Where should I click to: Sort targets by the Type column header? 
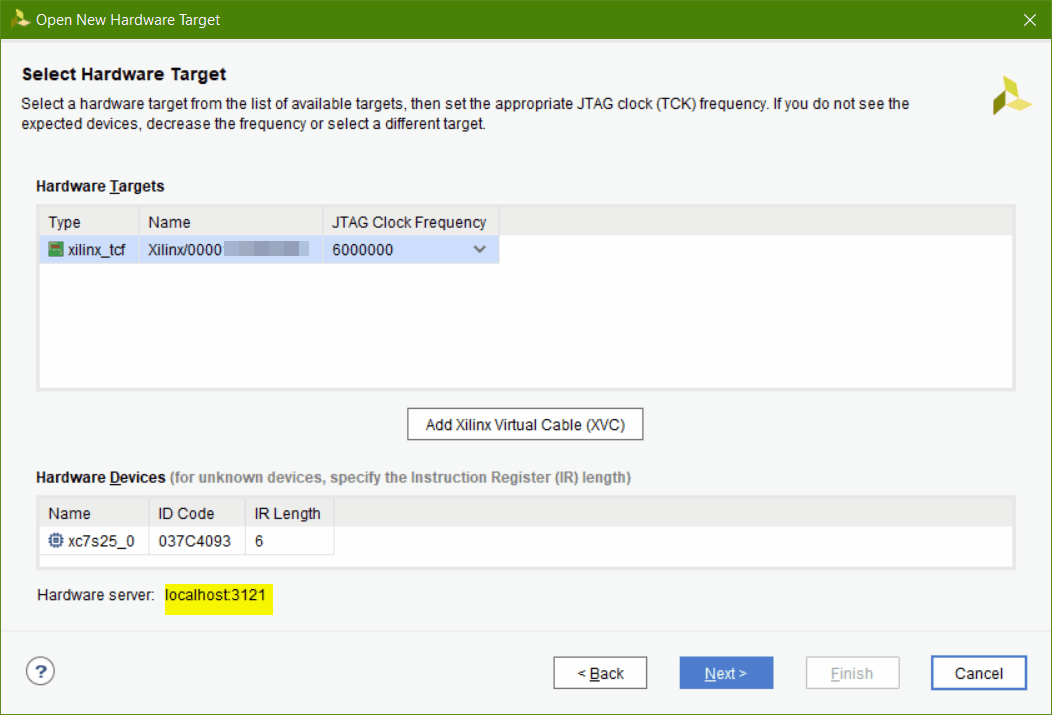coord(88,222)
